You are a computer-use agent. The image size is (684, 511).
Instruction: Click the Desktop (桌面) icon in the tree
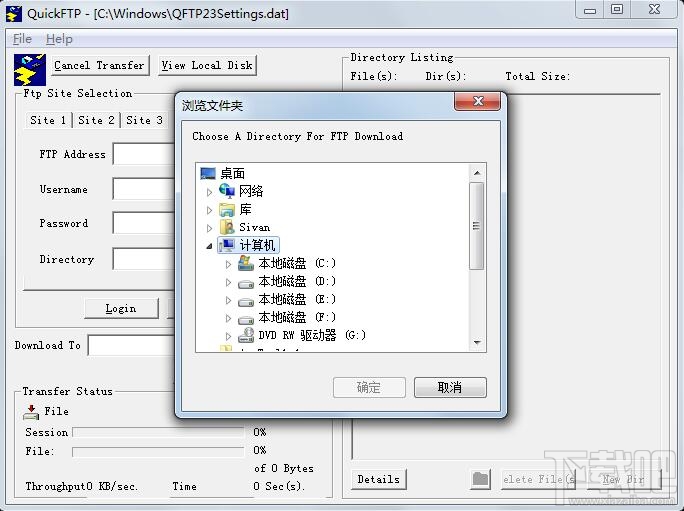point(208,173)
